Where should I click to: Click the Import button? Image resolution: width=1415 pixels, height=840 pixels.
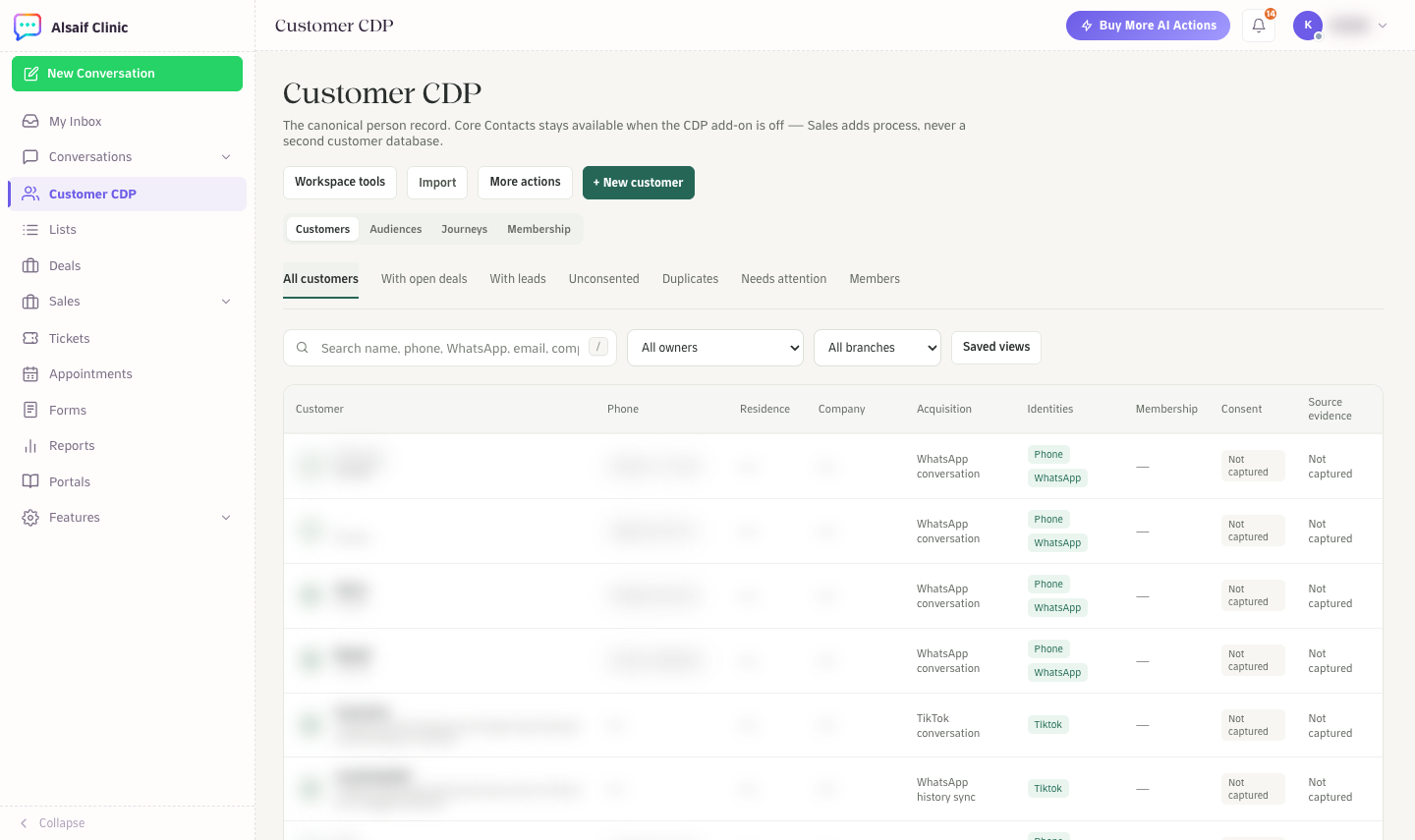pyautogui.click(x=437, y=183)
